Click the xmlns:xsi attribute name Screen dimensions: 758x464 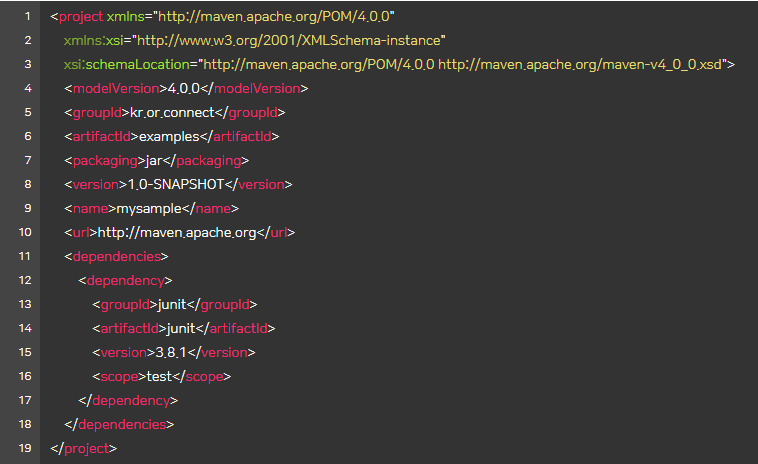(93, 41)
